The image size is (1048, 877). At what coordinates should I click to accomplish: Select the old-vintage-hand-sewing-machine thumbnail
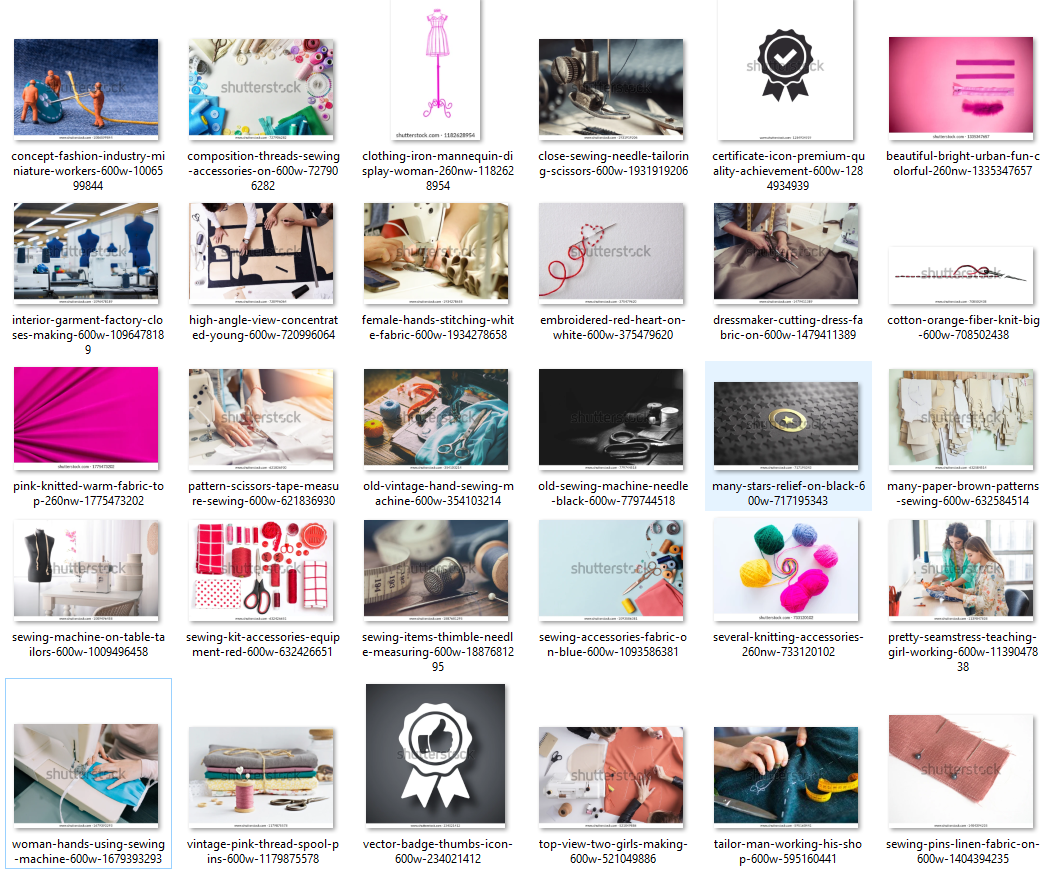point(436,418)
